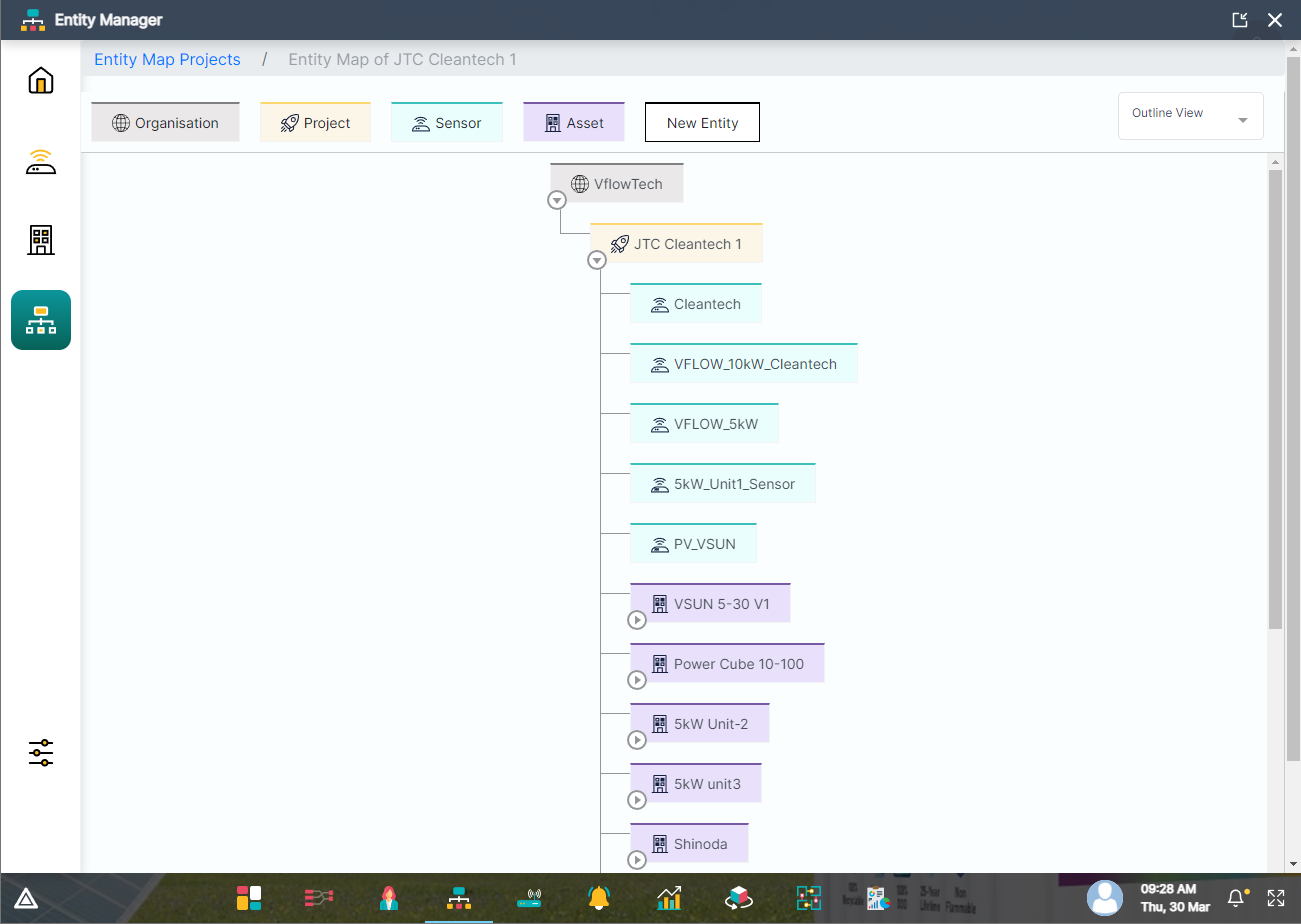The image size is (1301, 924).
Task: Click the highlighted Entity Manager sidebar icon
Action: pyautogui.click(x=40, y=320)
